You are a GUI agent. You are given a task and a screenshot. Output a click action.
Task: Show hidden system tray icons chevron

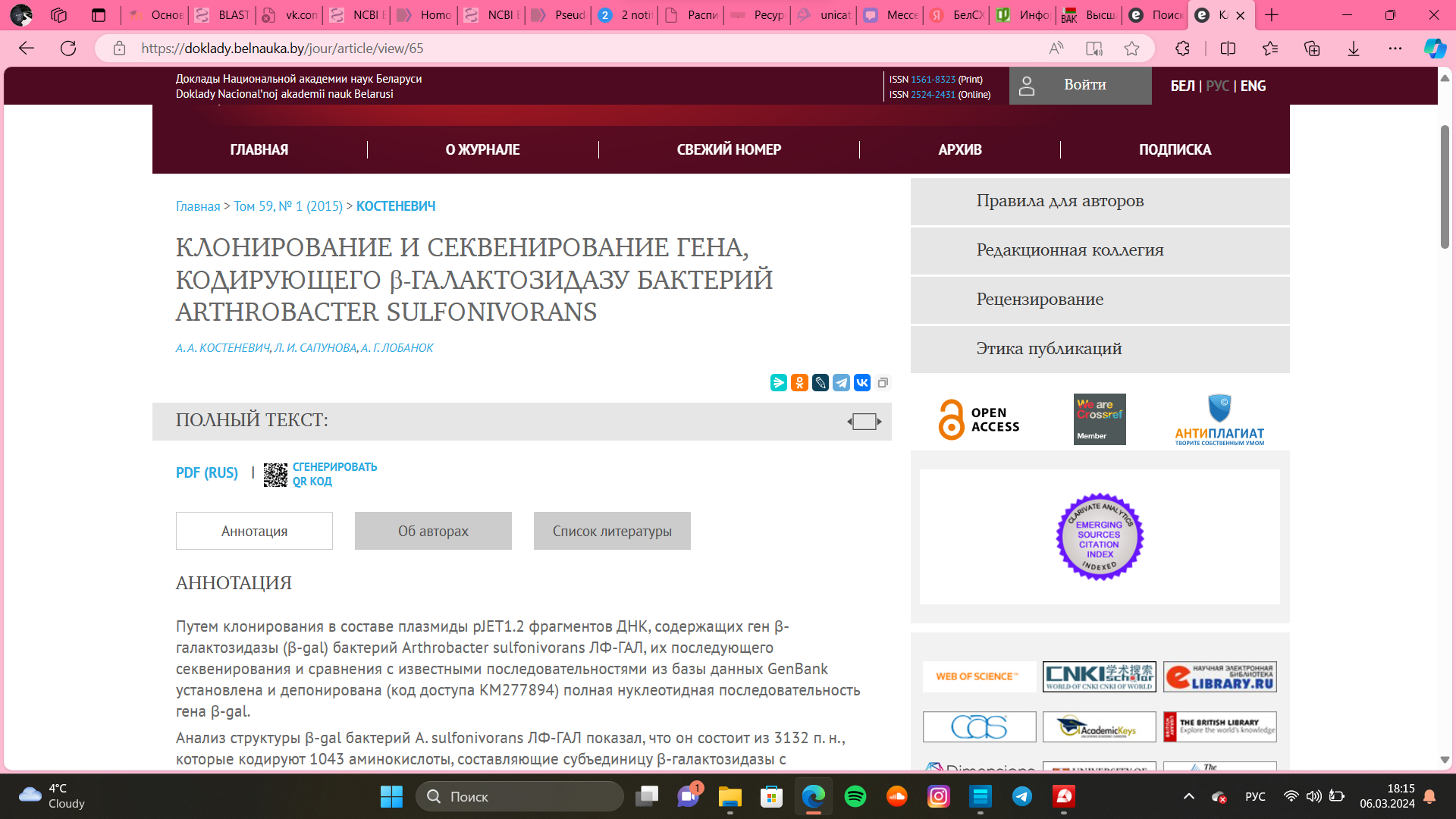1189,796
